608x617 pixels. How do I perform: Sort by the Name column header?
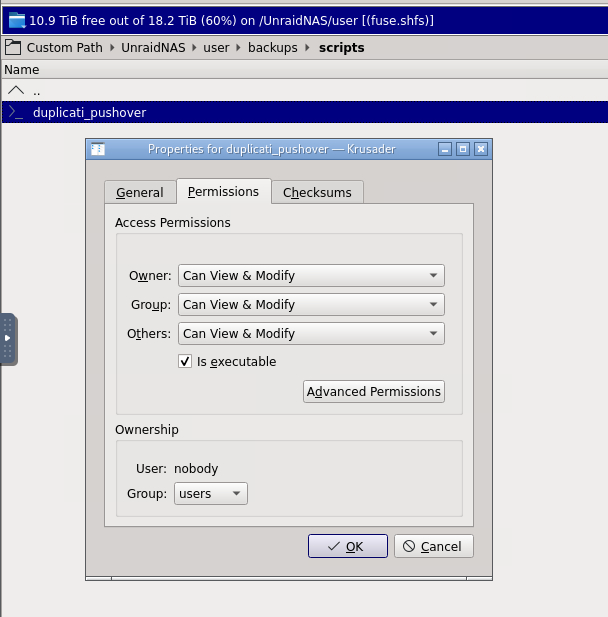click(305, 70)
